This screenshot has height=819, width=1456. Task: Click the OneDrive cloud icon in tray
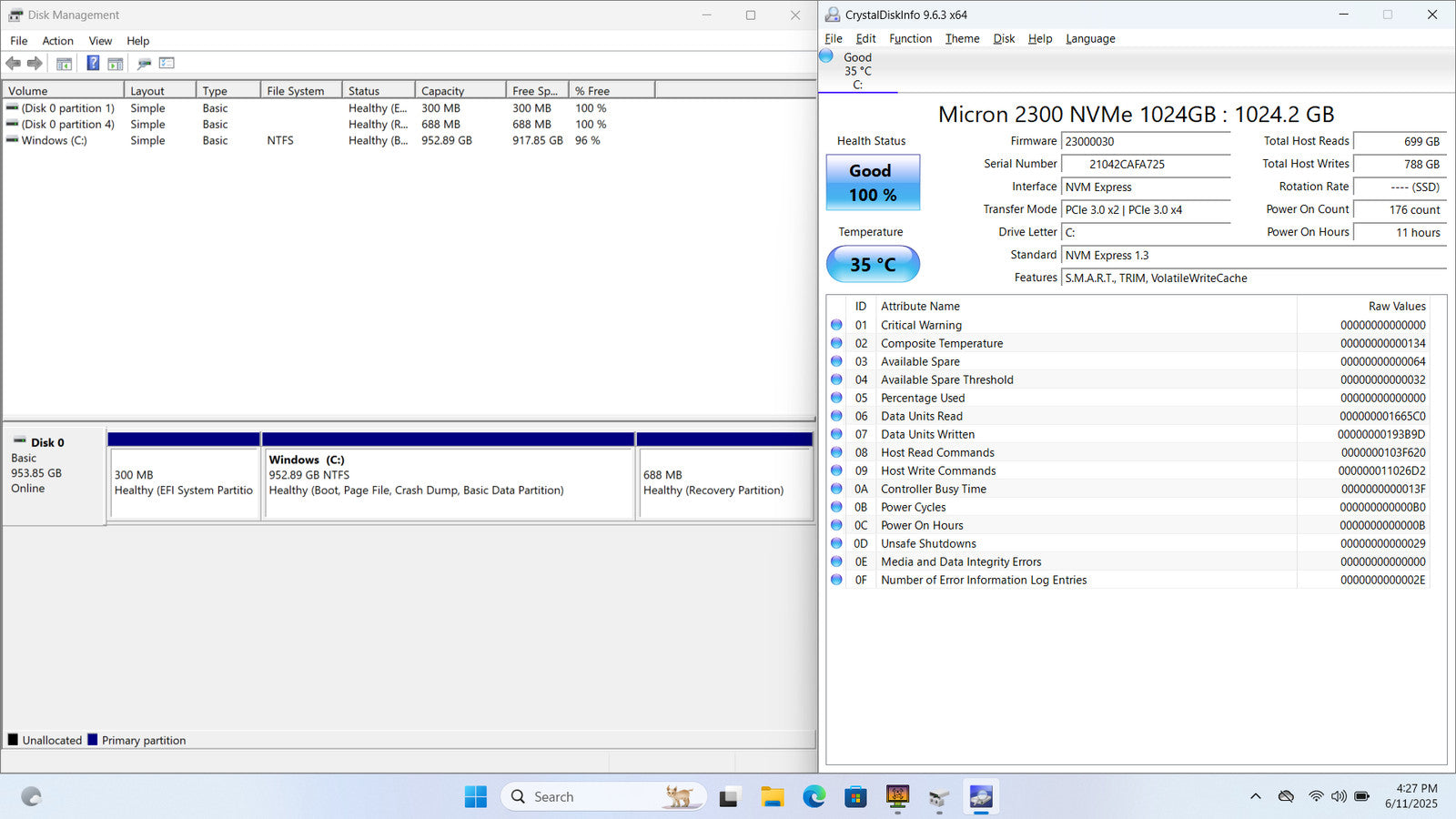pos(1286,796)
